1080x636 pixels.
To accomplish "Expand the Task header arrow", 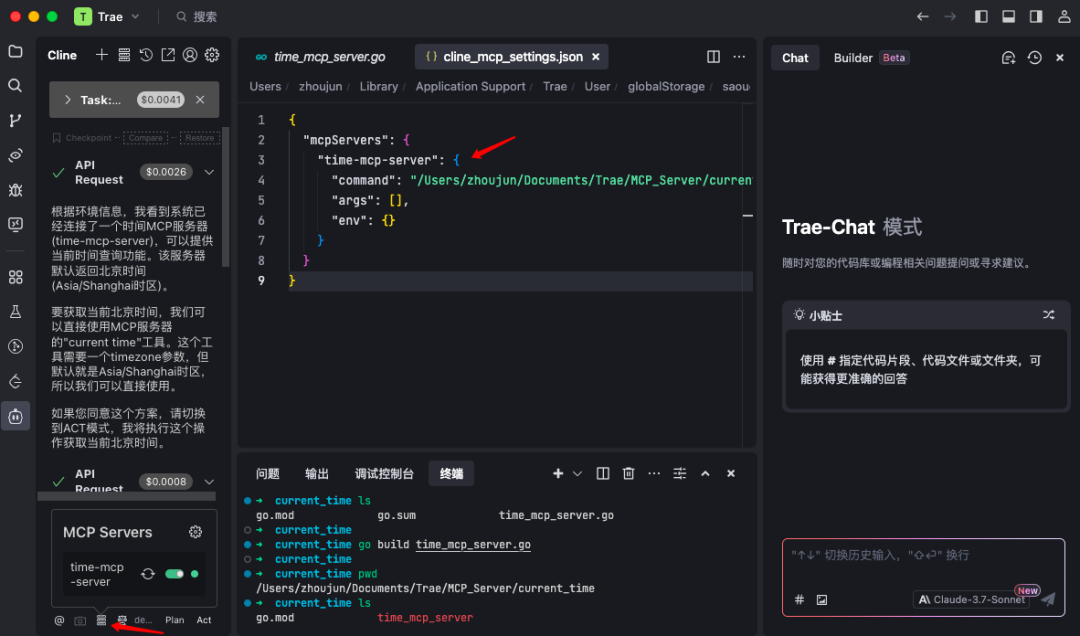I will [x=67, y=100].
